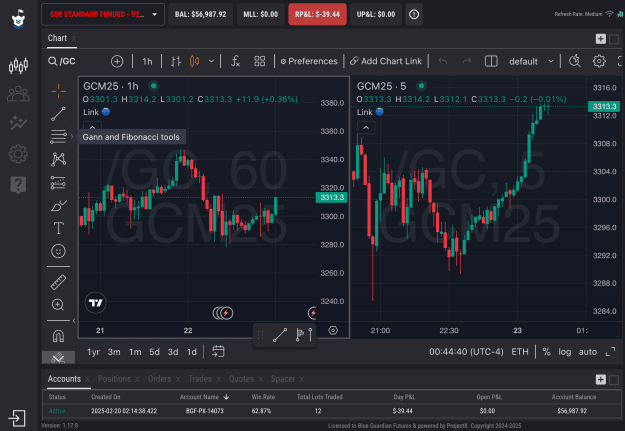Viewport: 625px width, 431px height.
Task: Open the forecasting and measurement tools
Action: (x=59, y=183)
